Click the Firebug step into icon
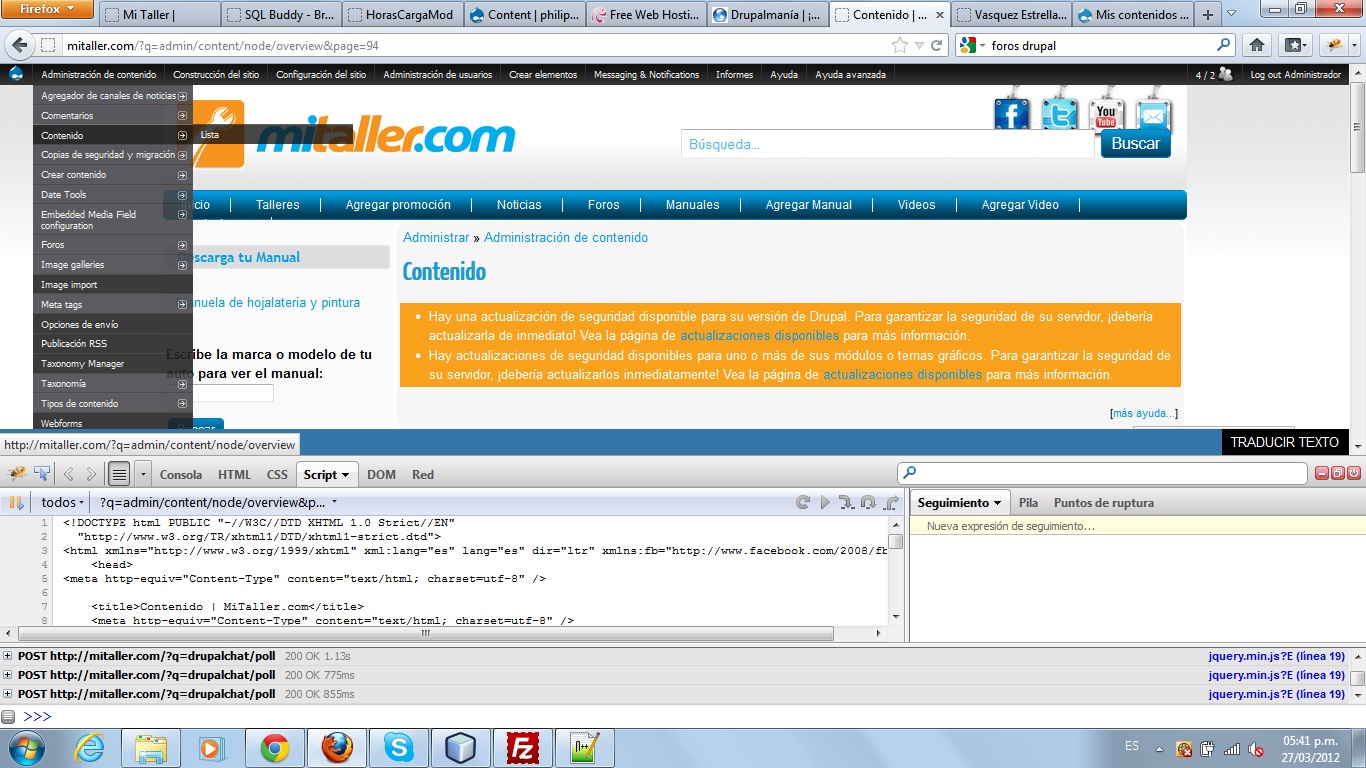This screenshot has height=768, width=1366. (847, 502)
